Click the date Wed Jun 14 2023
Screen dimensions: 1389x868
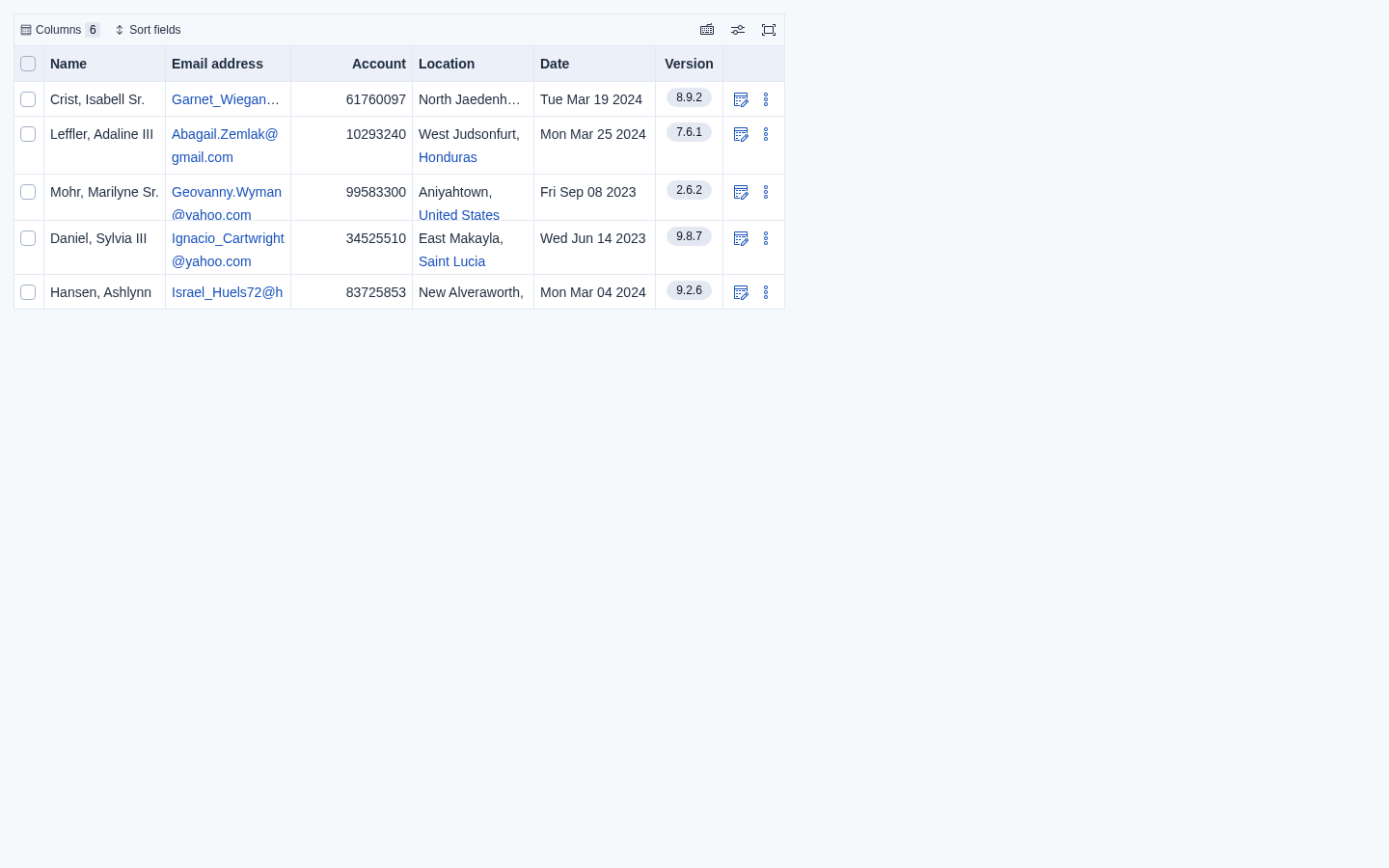tap(593, 238)
